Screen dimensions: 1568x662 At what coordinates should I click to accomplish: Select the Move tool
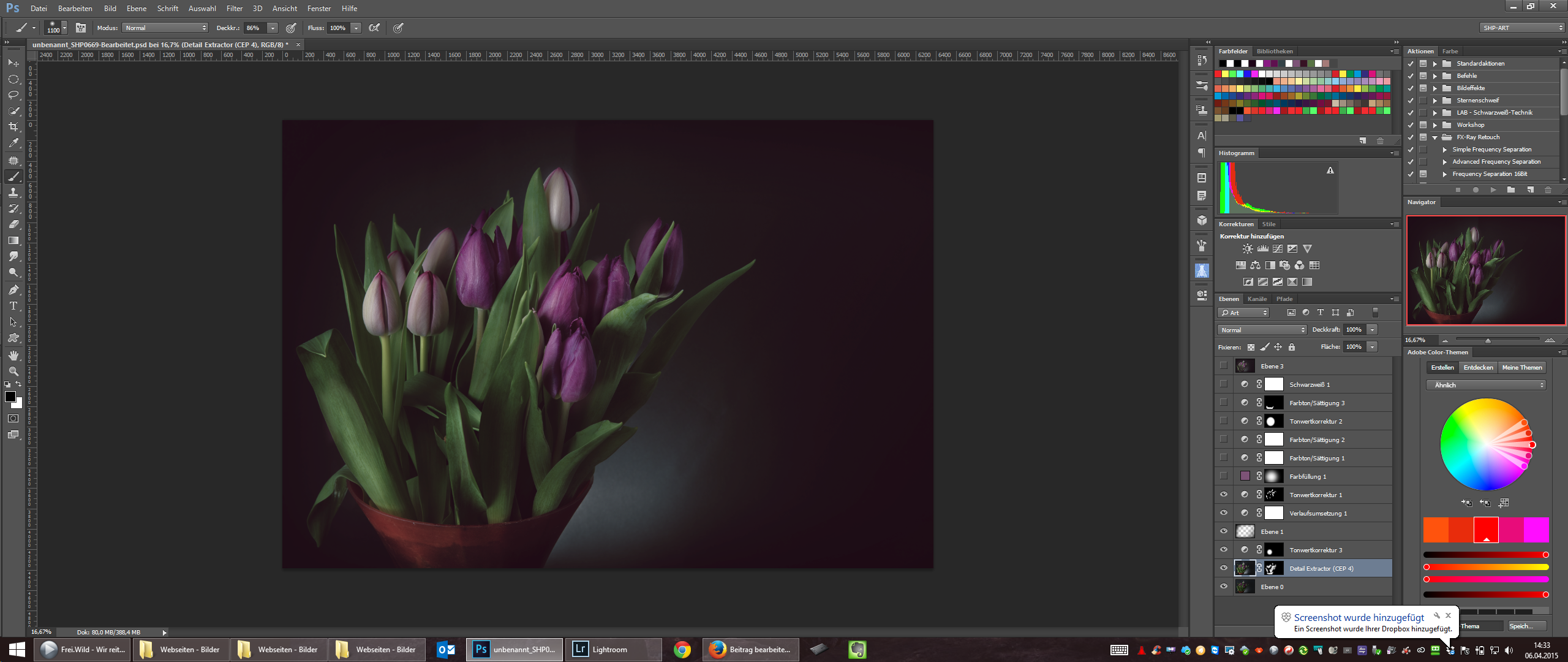(x=13, y=63)
